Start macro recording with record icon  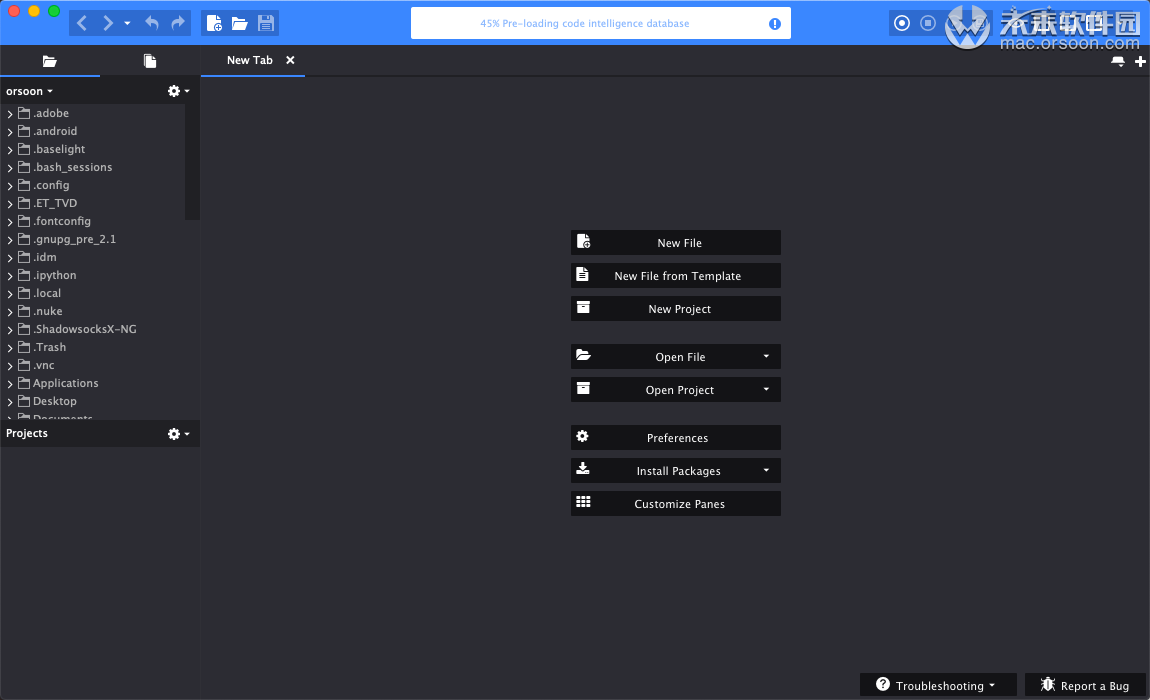(x=902, y=23)
